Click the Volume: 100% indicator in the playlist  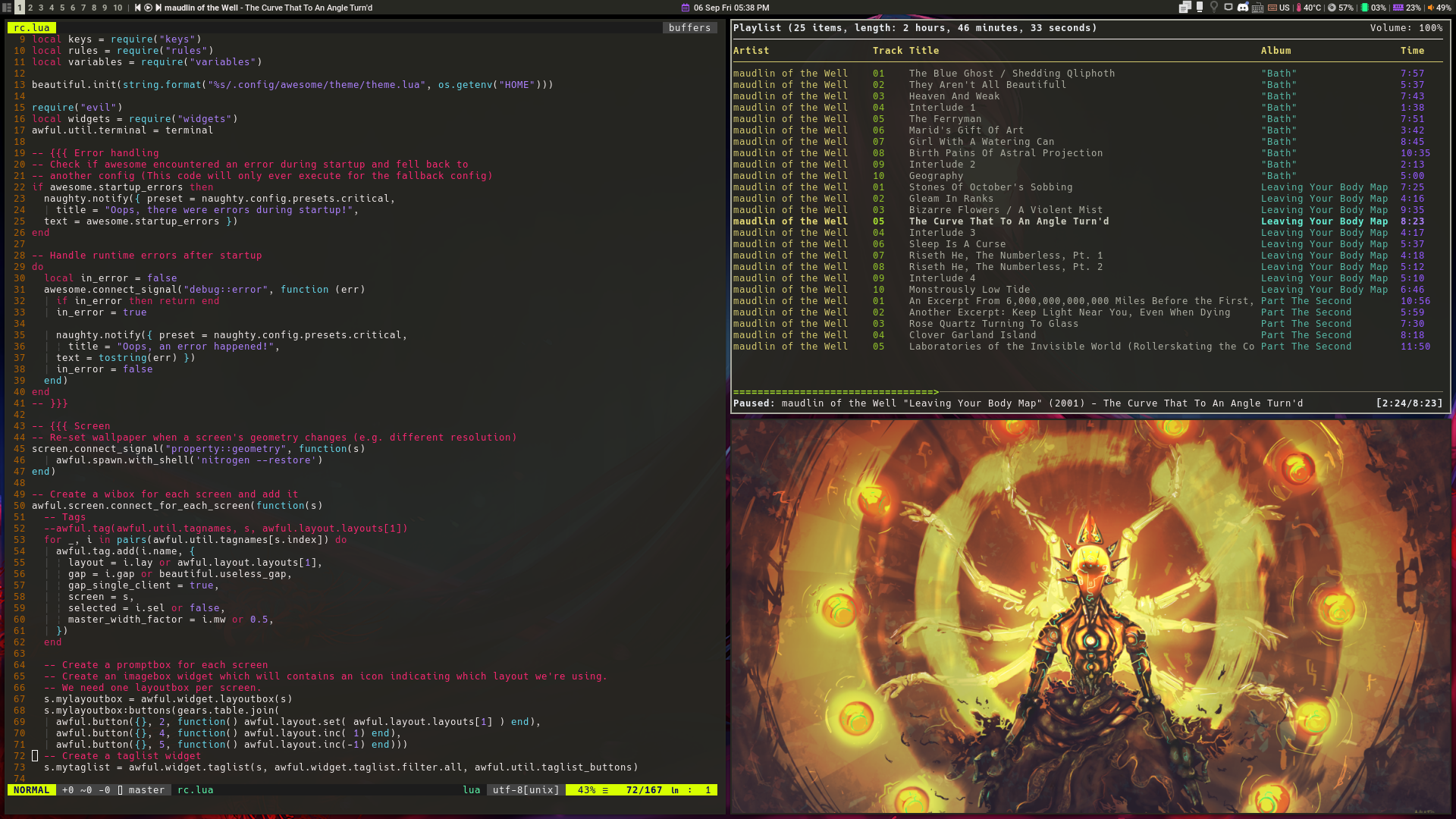pyautogui.click(x=1407, y=28)
